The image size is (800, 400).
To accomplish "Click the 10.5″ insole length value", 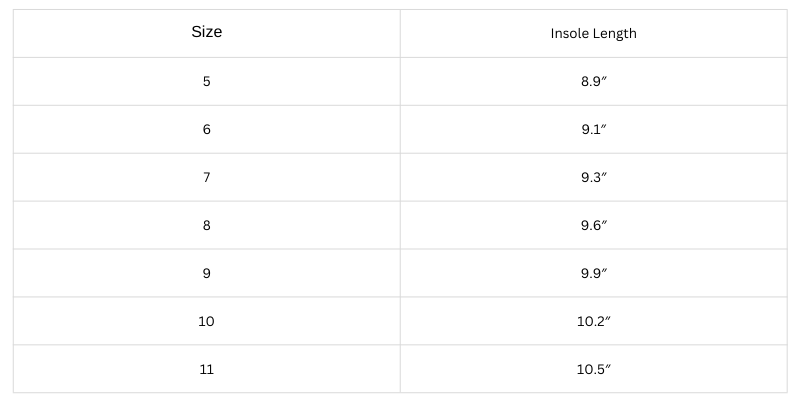I will click(x=594, y=369).
